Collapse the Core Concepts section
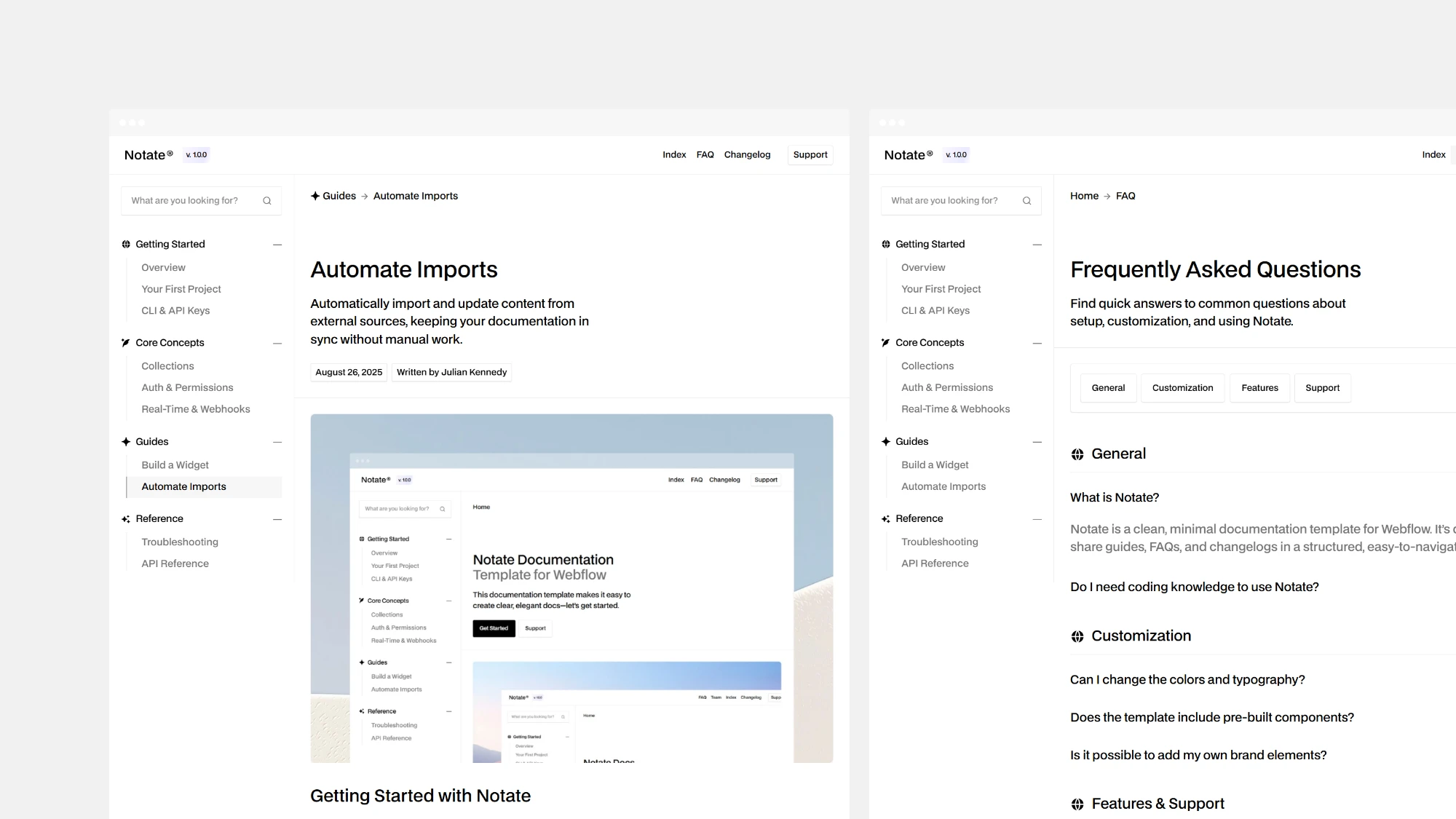The width and height of the screenshot is (1456, 819). click(277, 342)
